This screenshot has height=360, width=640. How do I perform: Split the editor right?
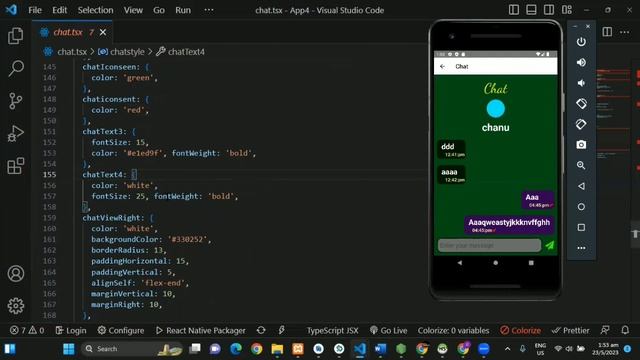click(607, 32)
